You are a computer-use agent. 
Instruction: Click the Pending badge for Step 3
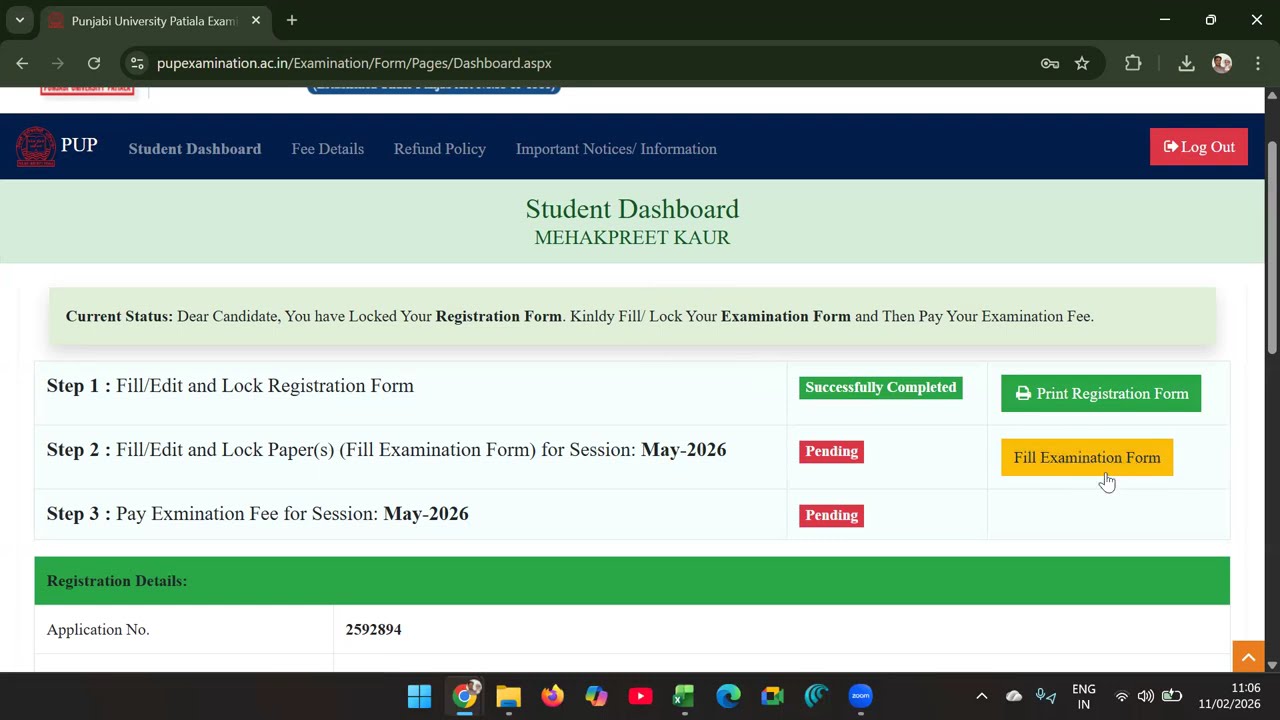[x=832, y=515]
